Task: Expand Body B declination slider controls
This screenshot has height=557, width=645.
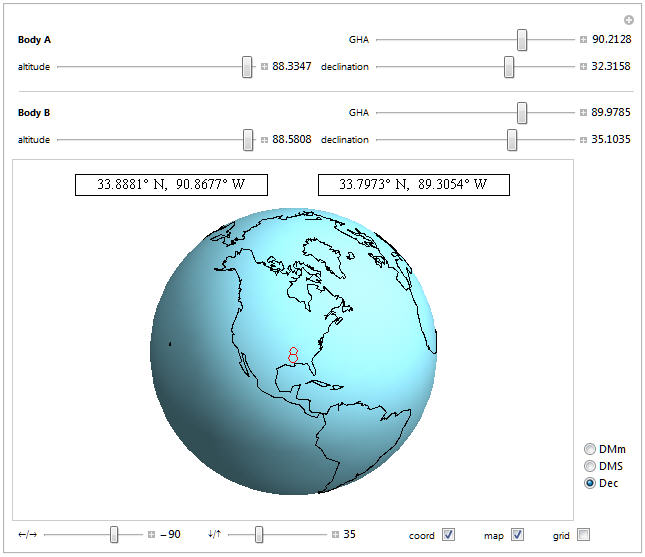Action: [x=583, y=140]
